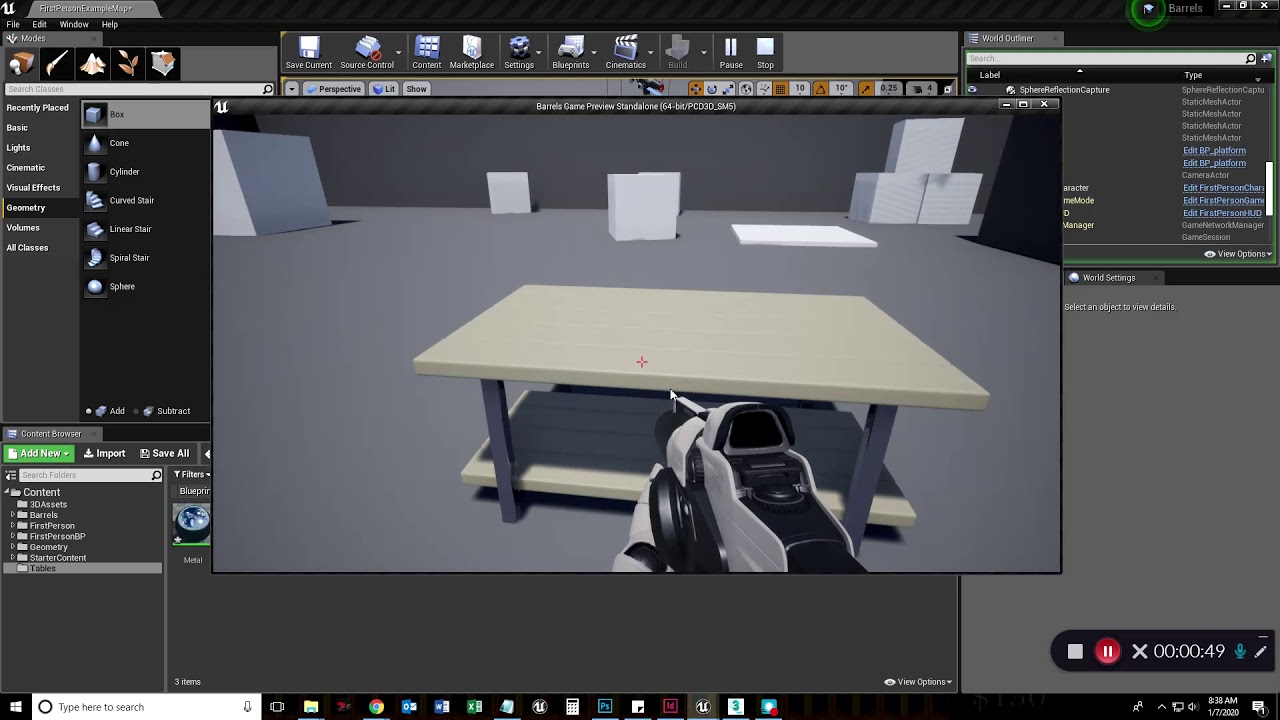This screenshot has height=720, width=1280.
Task: Click the Search Classes input field
Action: (x=139, y=89)
